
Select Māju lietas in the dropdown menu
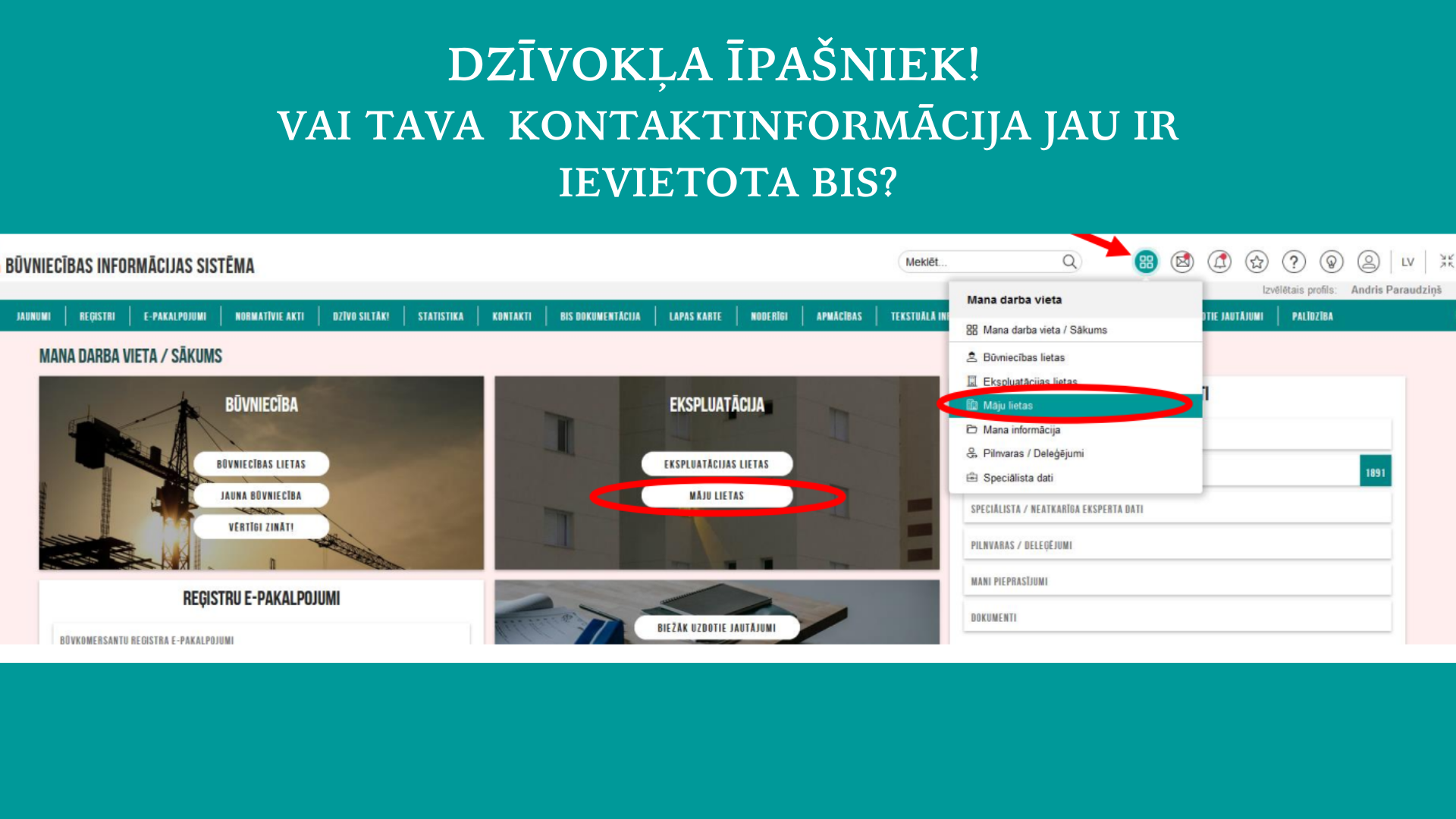pos(1009,406)
